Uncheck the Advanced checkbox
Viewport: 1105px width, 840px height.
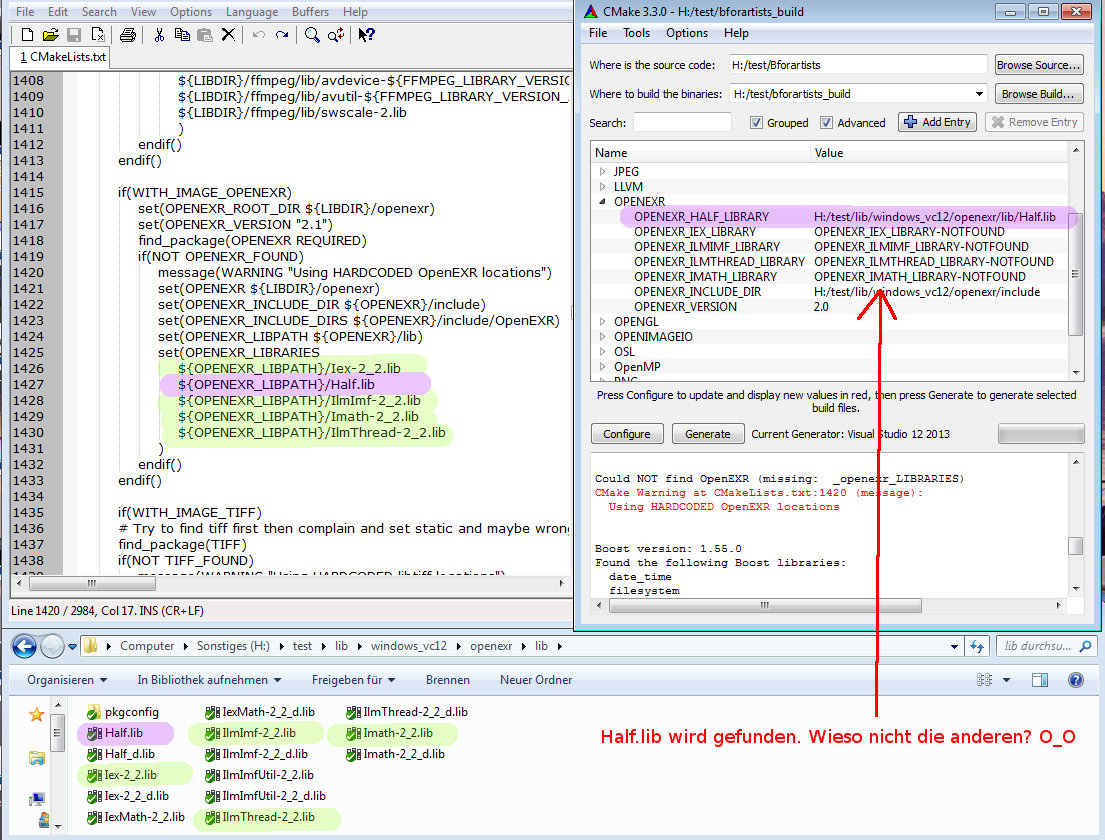(x=827, y=123)
